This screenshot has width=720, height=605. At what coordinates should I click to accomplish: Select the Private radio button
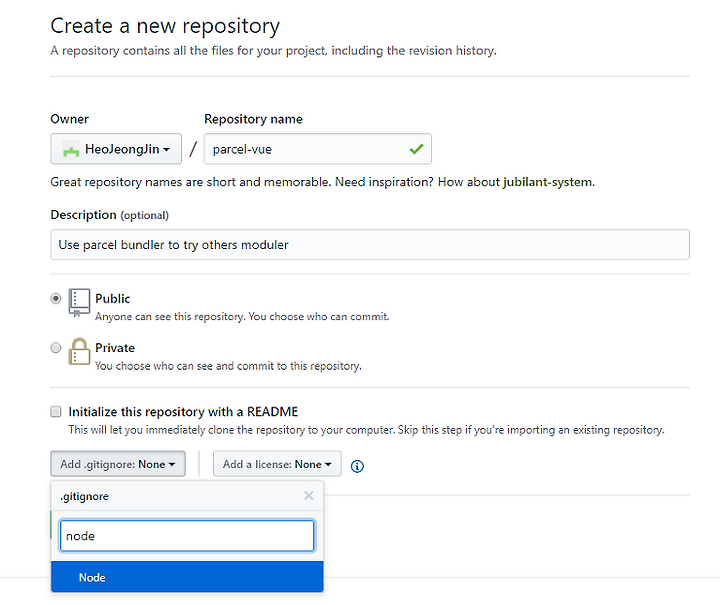(x=56, y=348)
